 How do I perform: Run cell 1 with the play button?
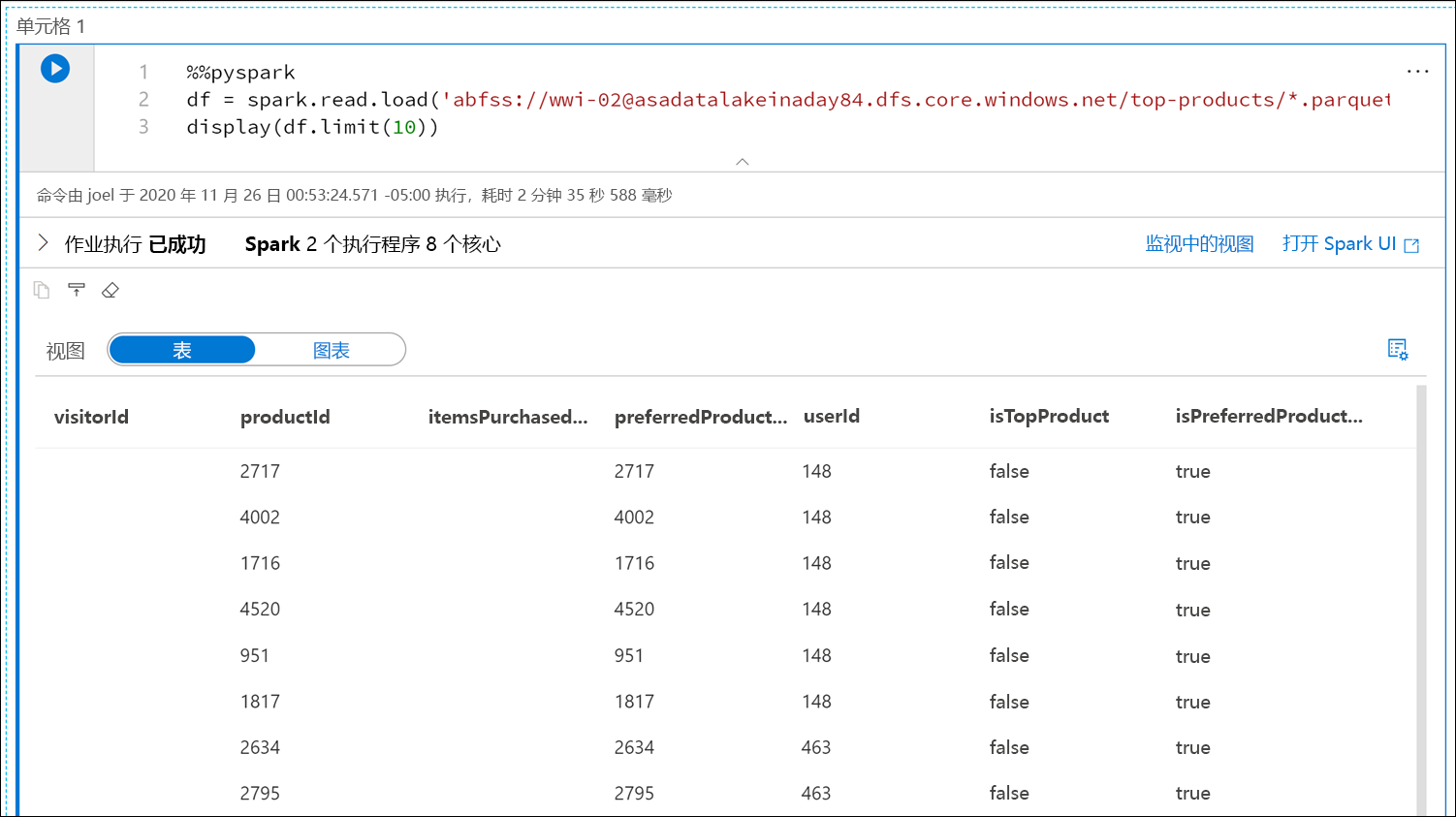[55, 69]
